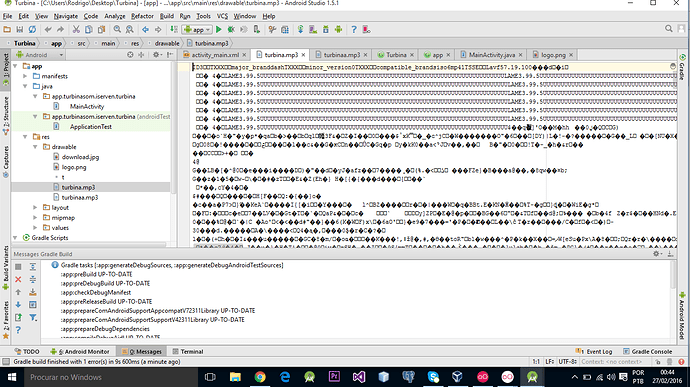The image size is (690, 387).
Task: Click the red X icon in Messages panel
Action: [x=18, y=279]
